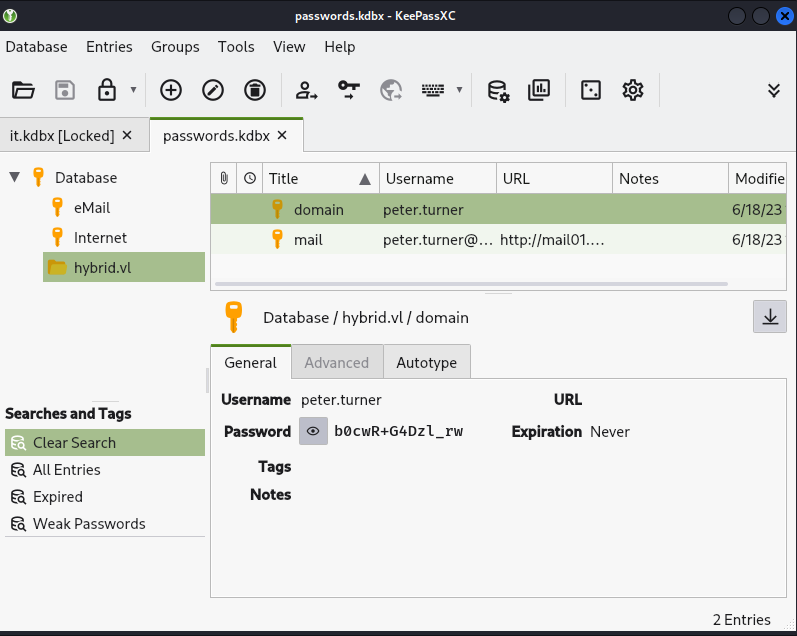Screen dimensions: 797x636
Task: Click password text b0cwR+G4Dzl_rw
Action: tap(398, 431)
